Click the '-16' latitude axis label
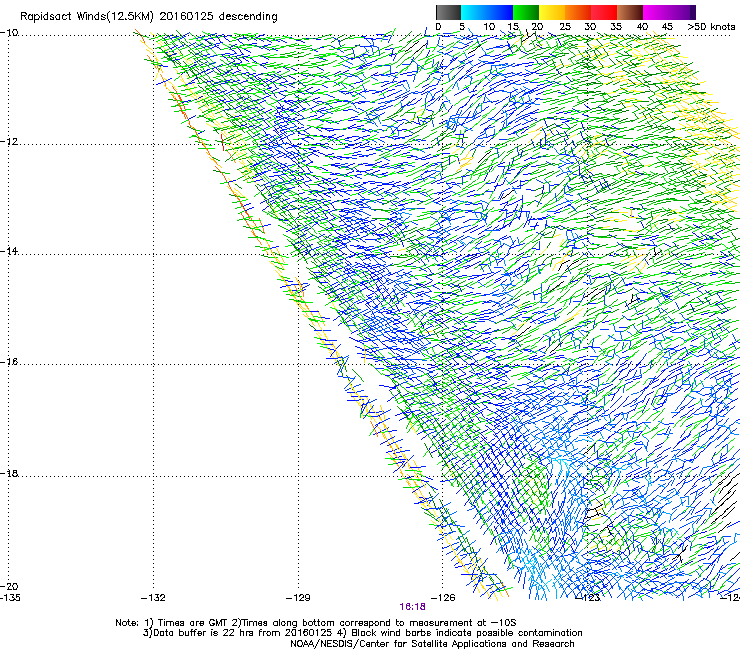The height and width of the screenshot is (650, 740). [9, 362]
